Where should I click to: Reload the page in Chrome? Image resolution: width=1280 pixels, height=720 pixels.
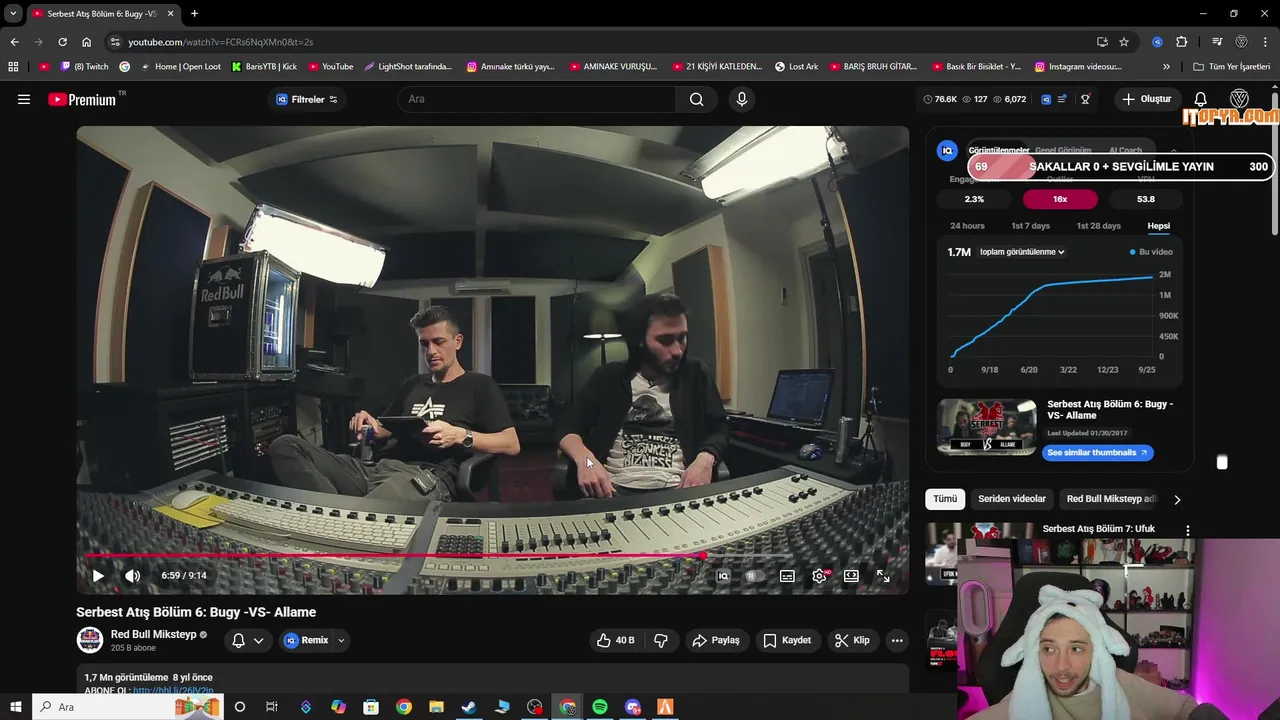pos(62,42)
